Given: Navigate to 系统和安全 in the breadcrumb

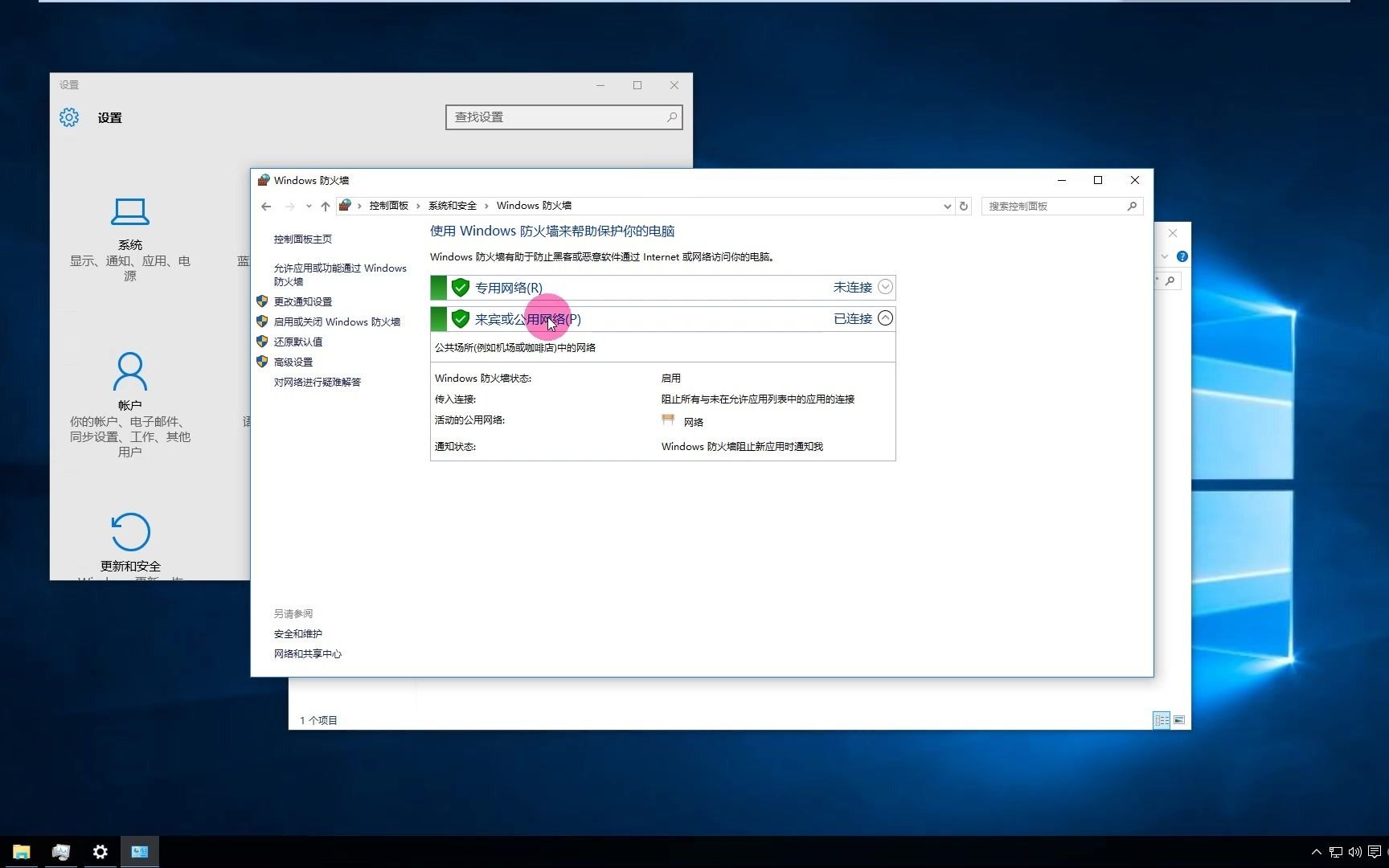Looking at the screenshot, I should pos(451,206).
